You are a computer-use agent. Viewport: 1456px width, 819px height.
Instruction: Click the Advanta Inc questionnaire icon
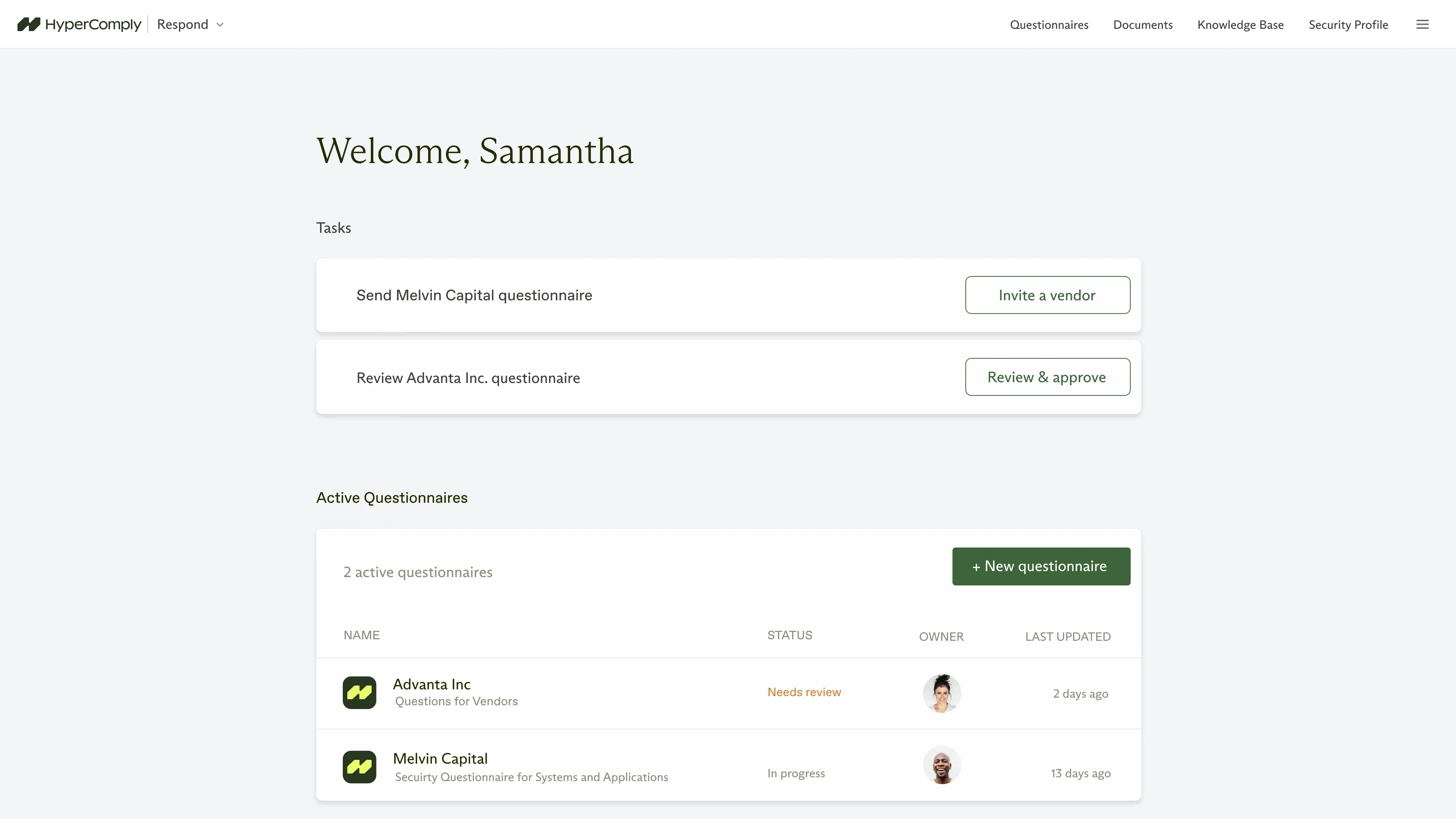[x=359, y=692]
